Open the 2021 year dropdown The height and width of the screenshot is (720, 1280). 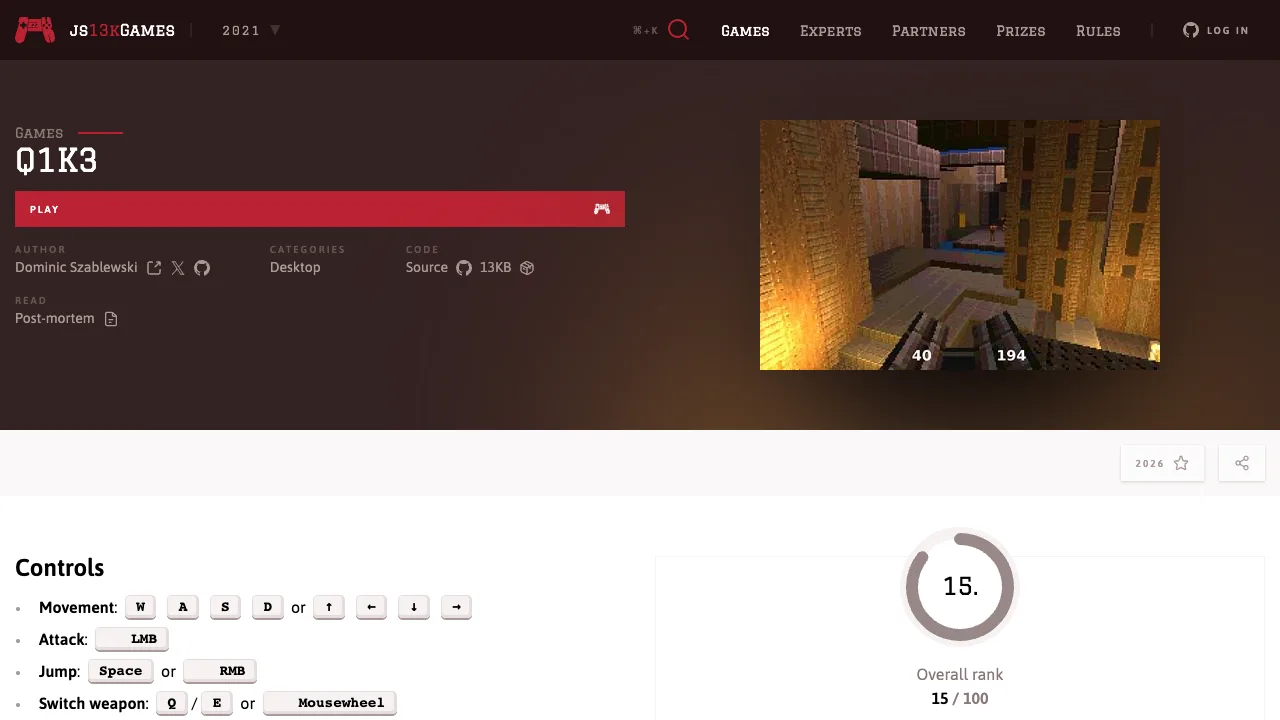pos(251,30)
